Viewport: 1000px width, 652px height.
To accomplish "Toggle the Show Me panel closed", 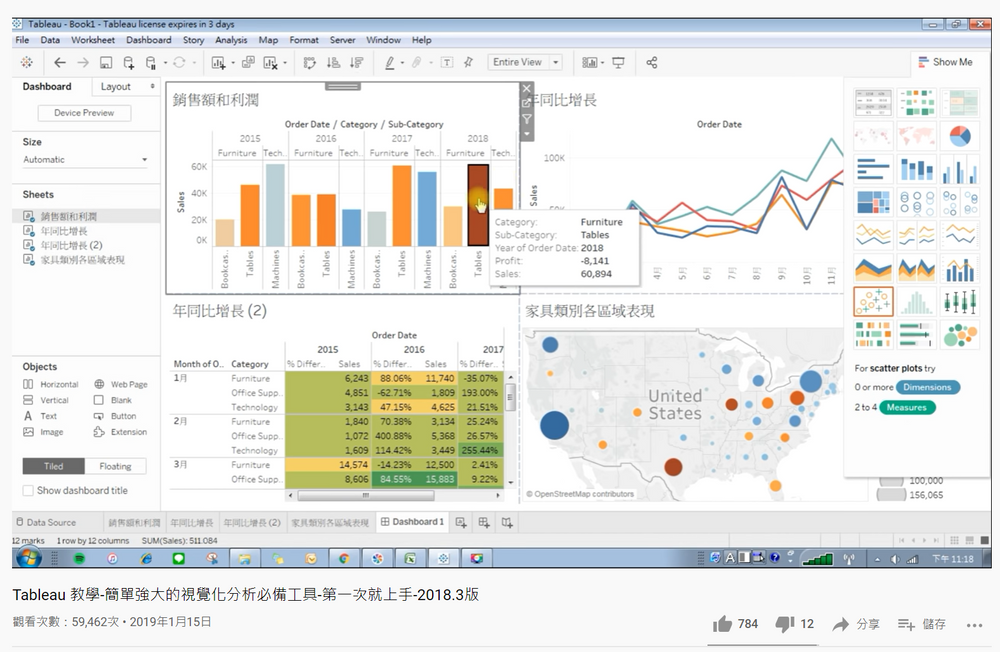I will (944, 61).
